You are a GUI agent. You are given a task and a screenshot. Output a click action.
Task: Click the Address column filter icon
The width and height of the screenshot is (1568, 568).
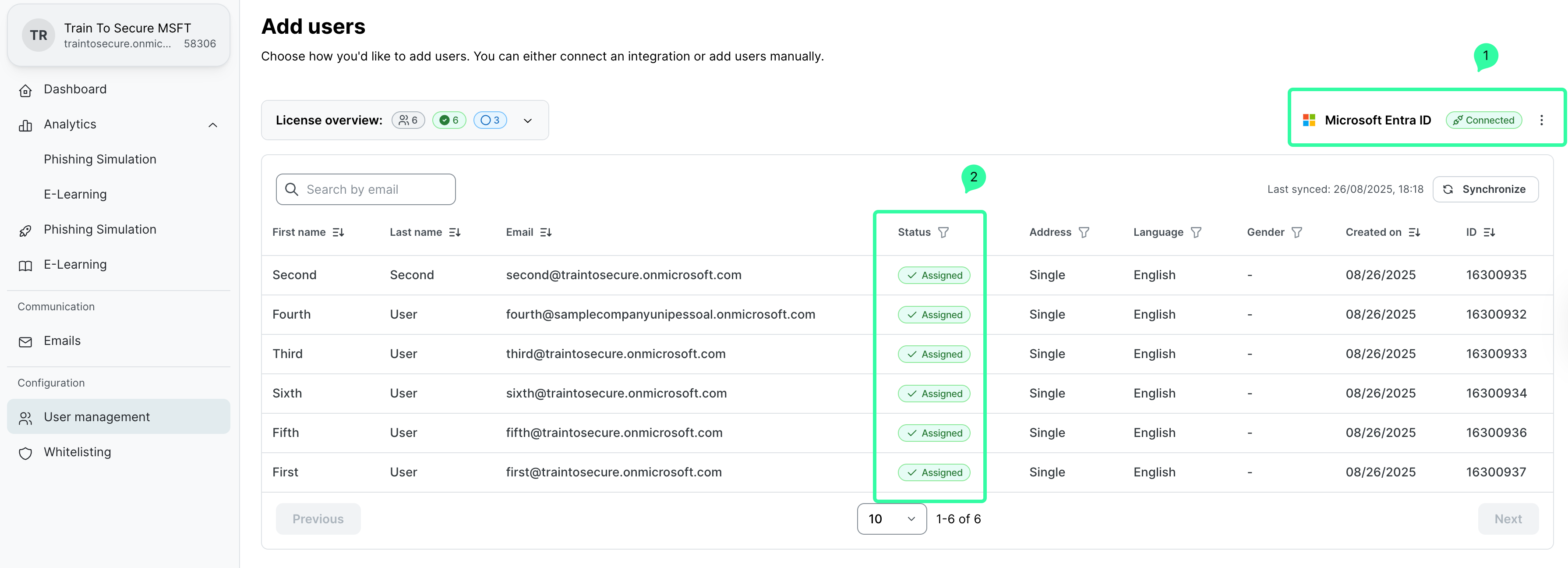(1084, 233)
